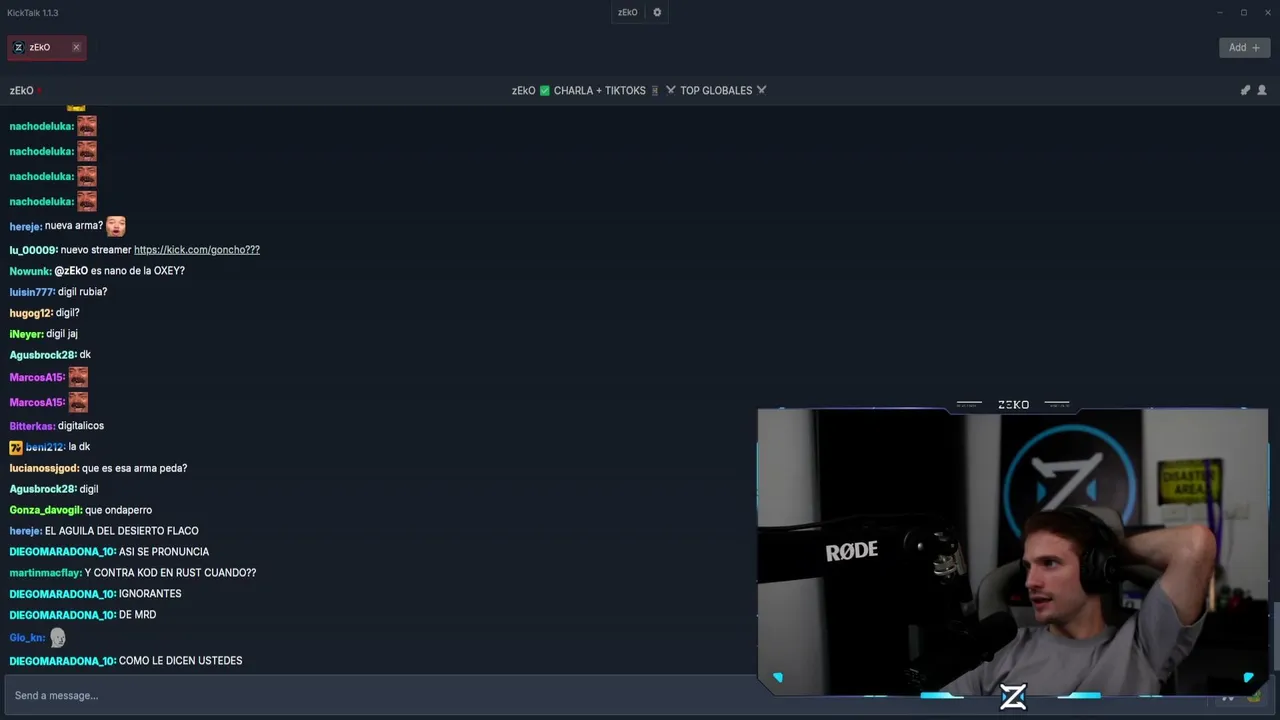Screen dimensions: 1280x720
Task: Click the zEkO title bar account label
Action: tap(627, 13)
